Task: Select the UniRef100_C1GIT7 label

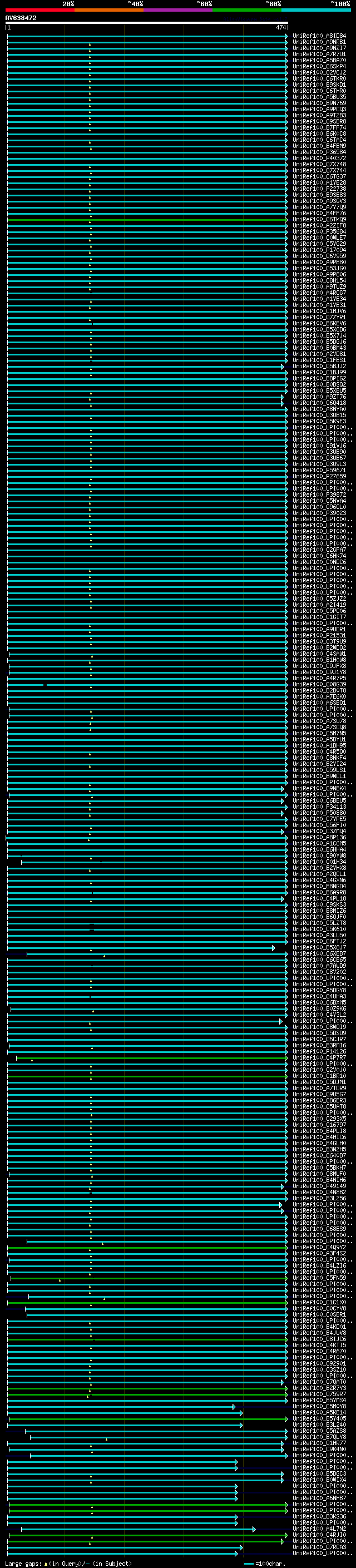Action: point(319,617)
